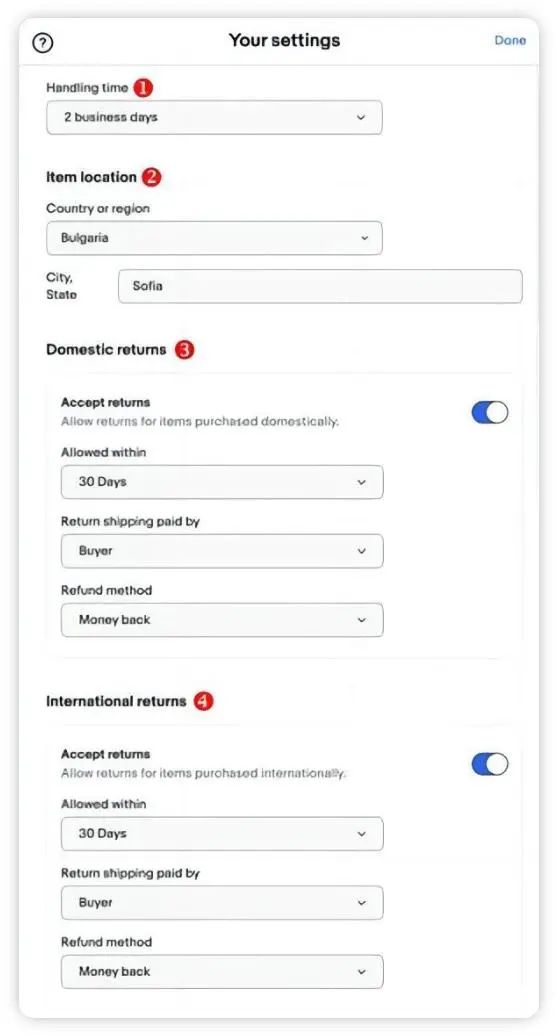Click the Your settings header title
This screenshot has width=556, height=1036.
285,40
